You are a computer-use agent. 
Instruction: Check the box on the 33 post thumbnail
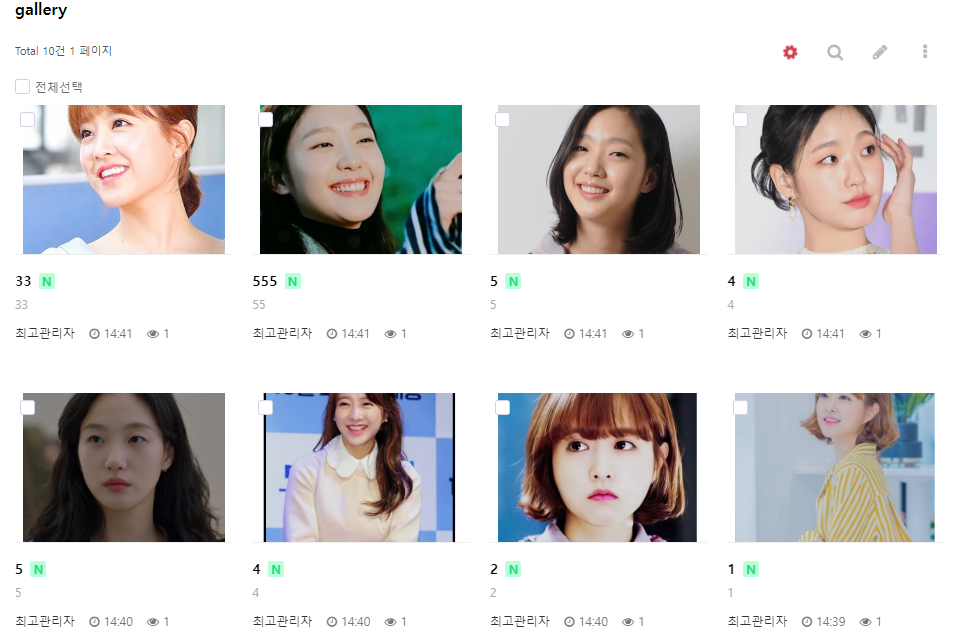tap(28, 119)
